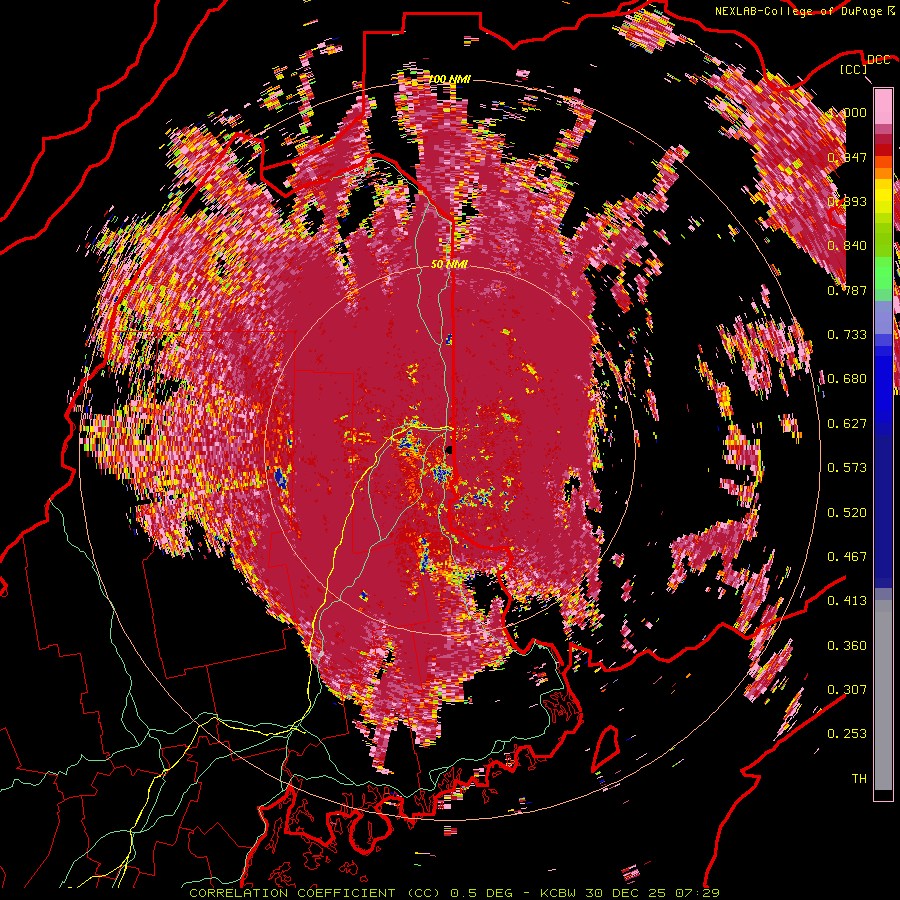Click the 0.840 value on the color scale
This screenshot has width=900, height=900.
[847, 246]
